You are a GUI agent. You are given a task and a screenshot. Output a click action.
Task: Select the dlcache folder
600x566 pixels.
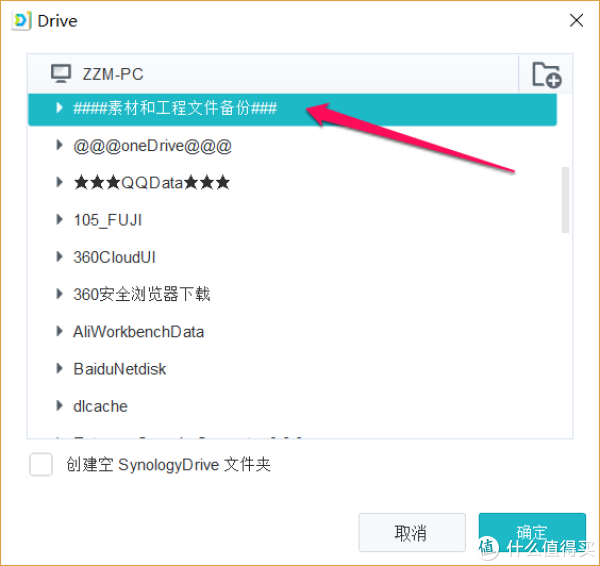100,406
